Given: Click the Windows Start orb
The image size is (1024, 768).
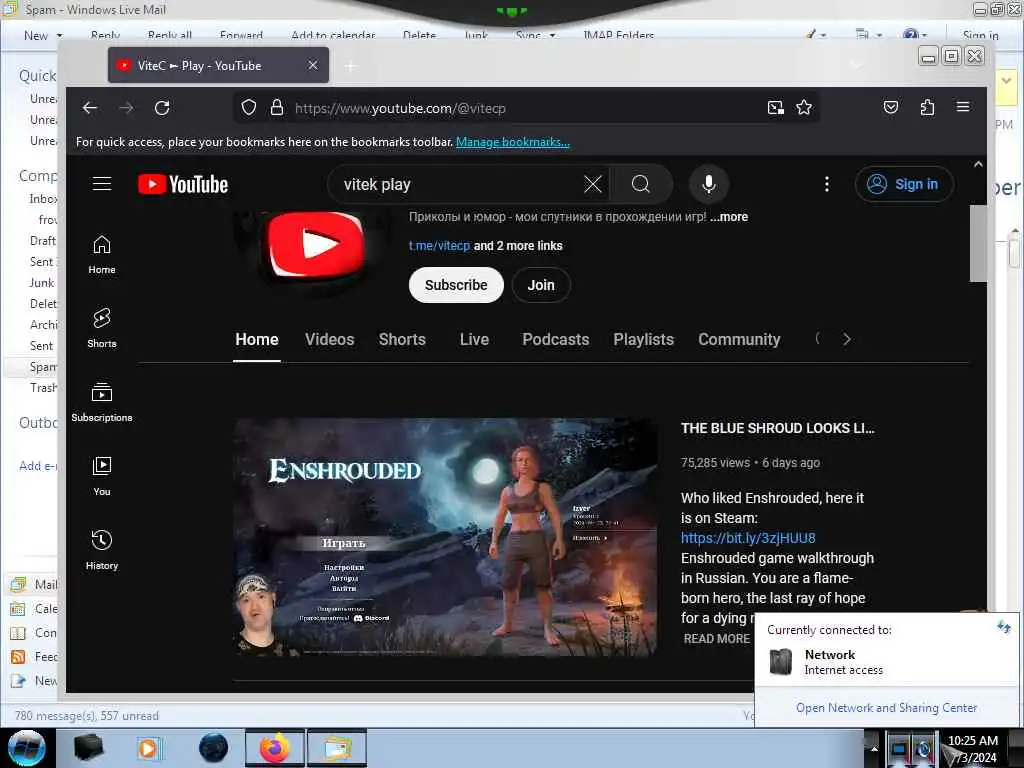Looking at the screenshot, I should [x=27, y=748].
